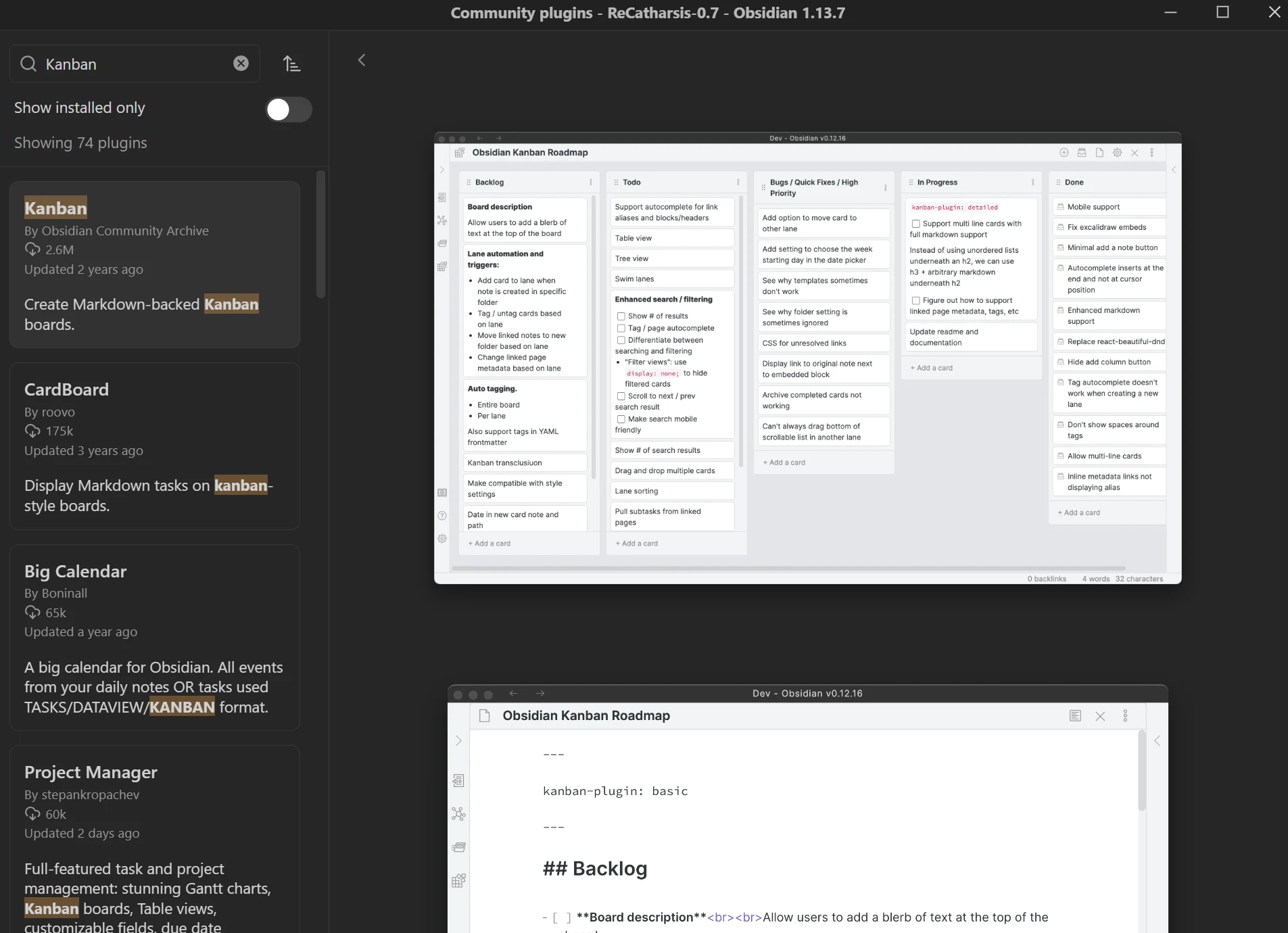Click the 'Show installed only' label

(x=80, y=107)
